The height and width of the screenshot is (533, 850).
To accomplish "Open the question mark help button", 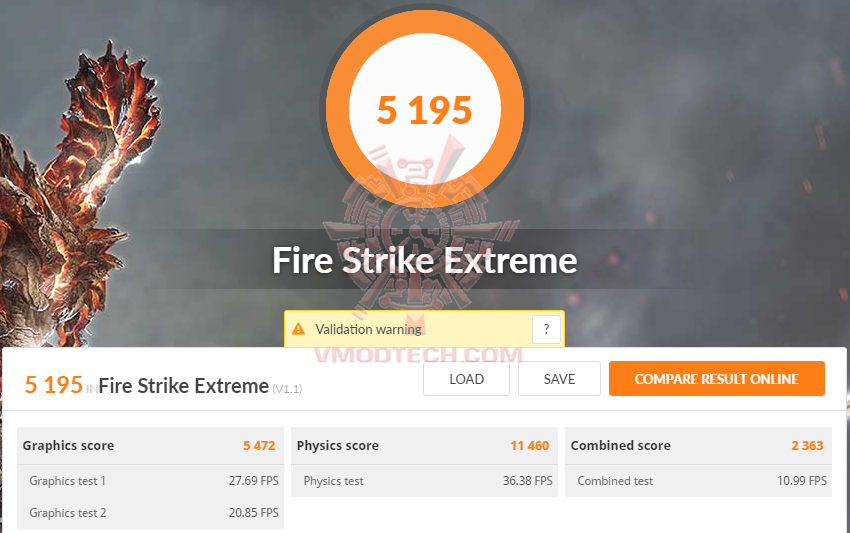I will 546,329.
